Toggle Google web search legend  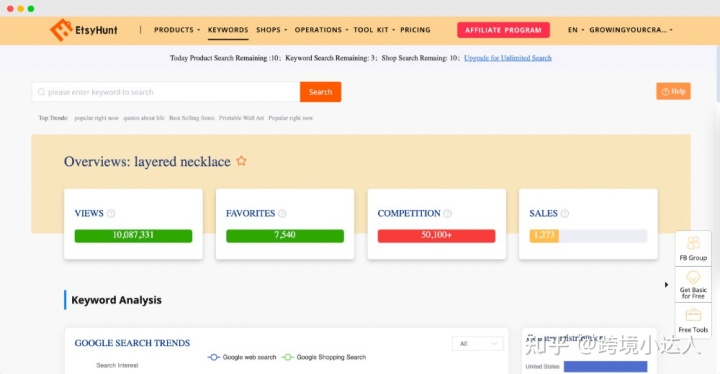(242, 357)
